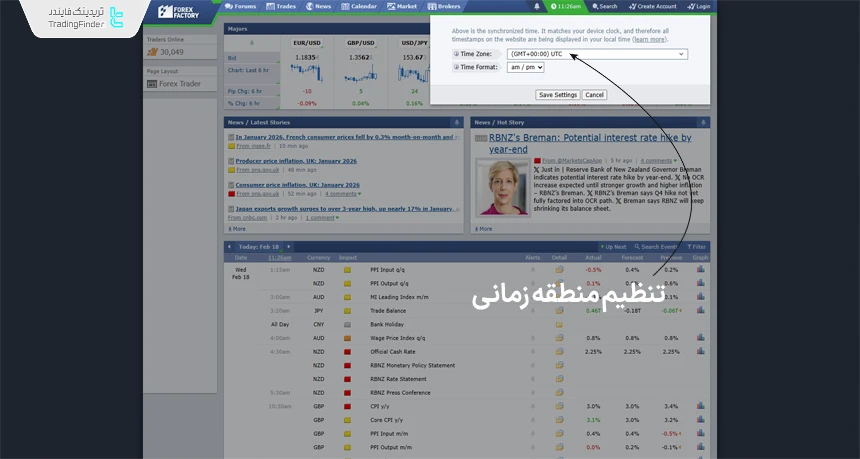Click Search Events in calendar
The height and width of the screenshot is (459, 860).
(656, 247)
